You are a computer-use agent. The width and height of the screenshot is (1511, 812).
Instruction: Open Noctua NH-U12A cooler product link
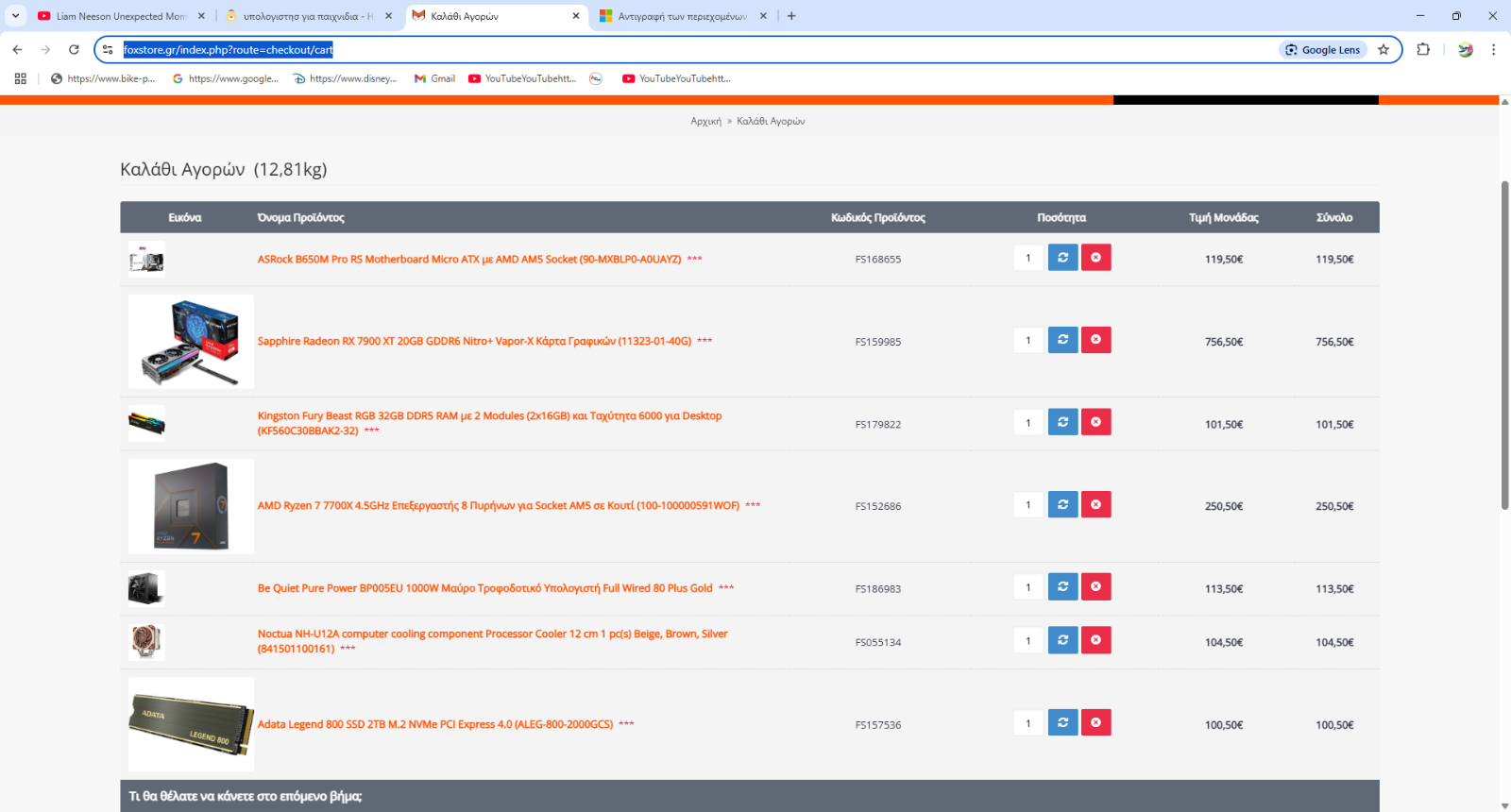click(x=492, y=641)
